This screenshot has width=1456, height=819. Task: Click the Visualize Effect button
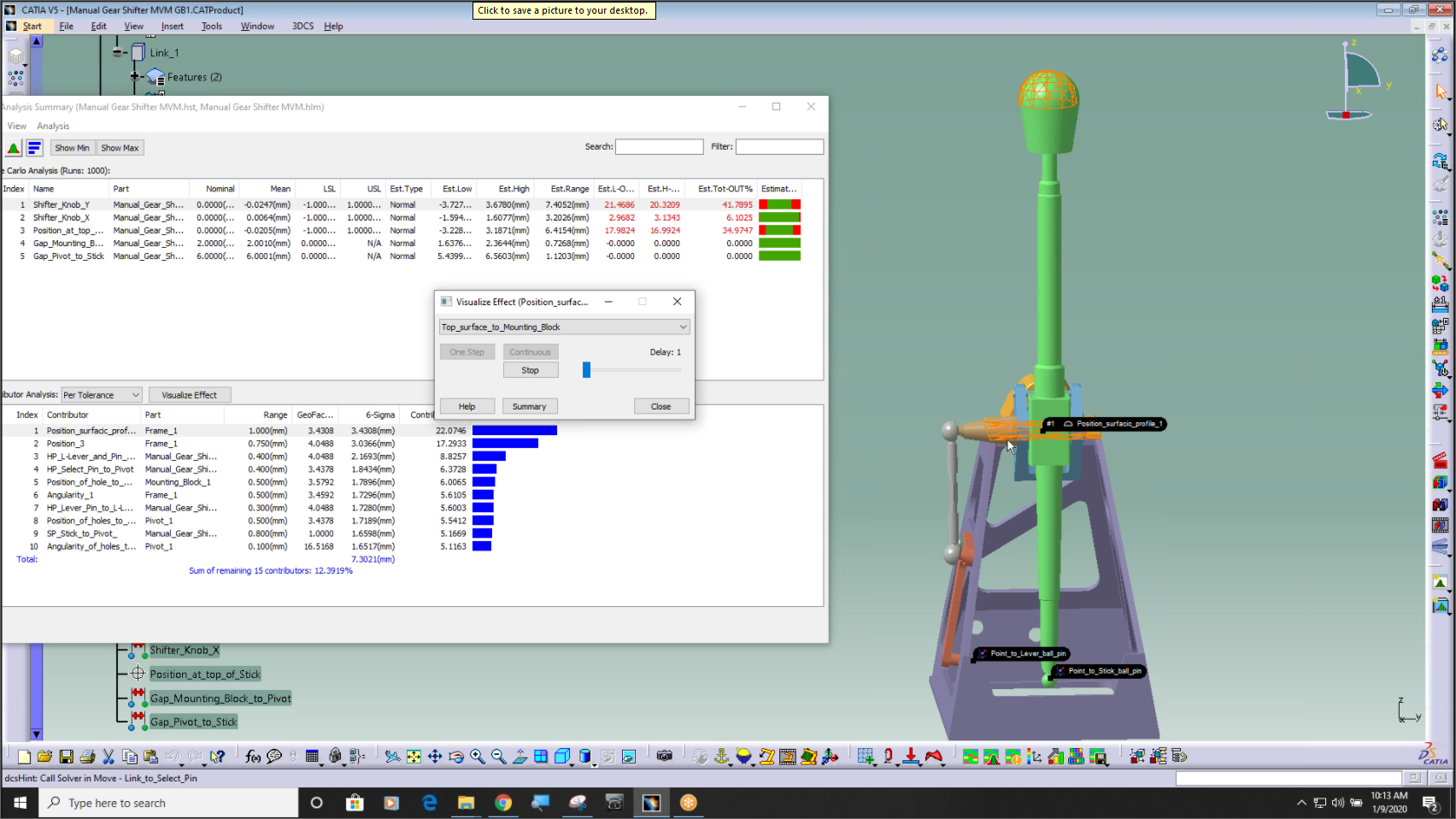point(189,394)
